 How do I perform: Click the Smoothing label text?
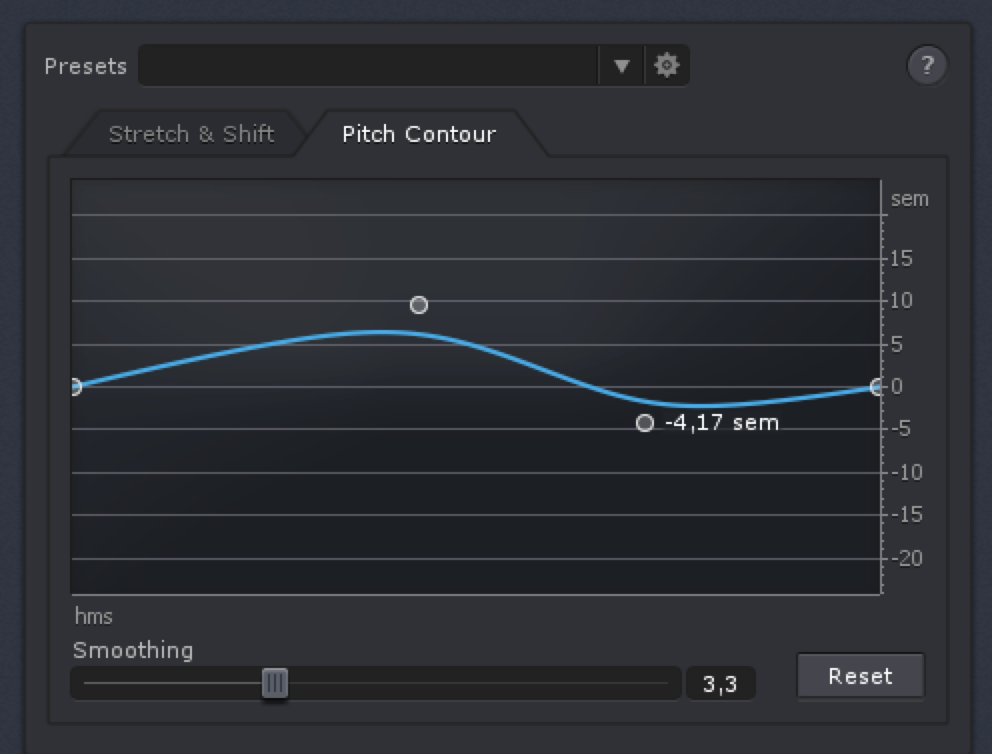click(131, 650)
